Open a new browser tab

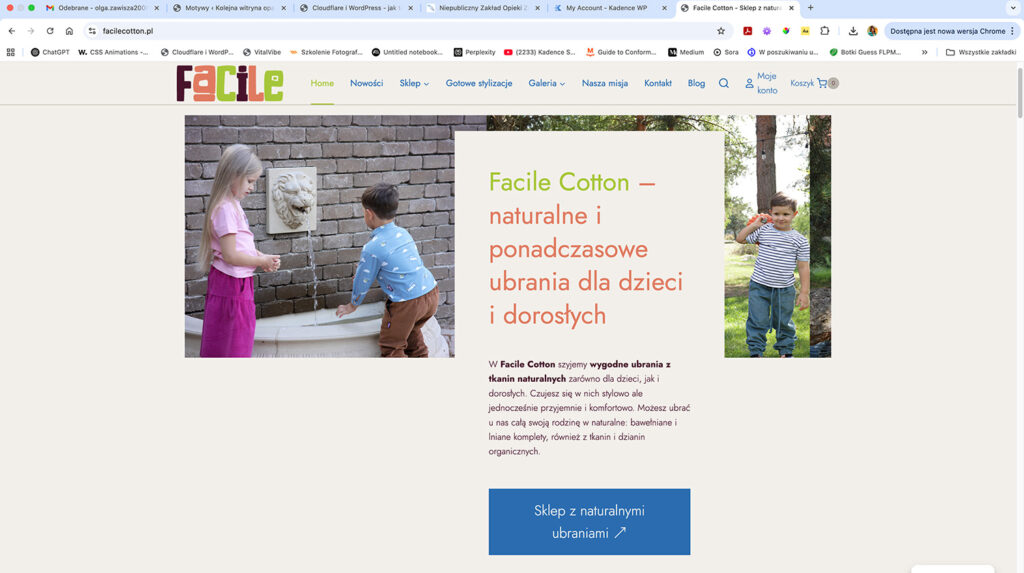pos(810,8)
